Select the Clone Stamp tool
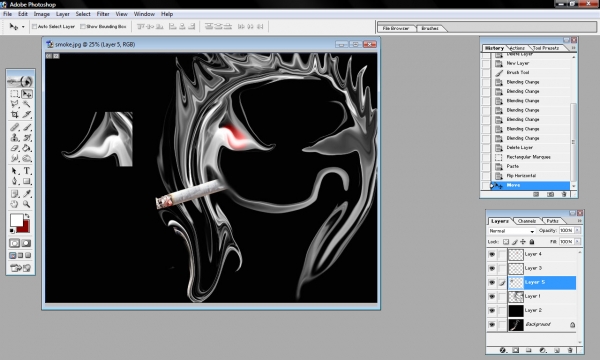 click(15, 138)
